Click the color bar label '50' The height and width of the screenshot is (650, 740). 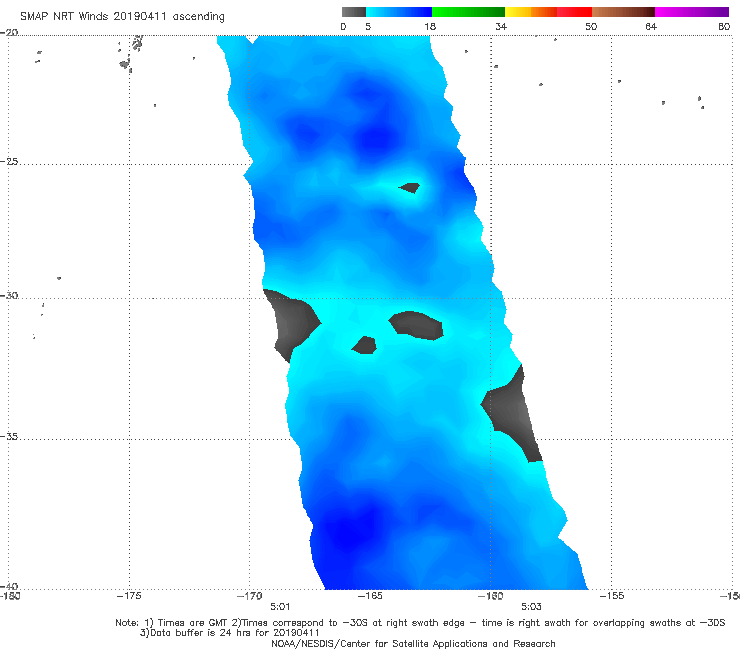click(x=591, y=26)
